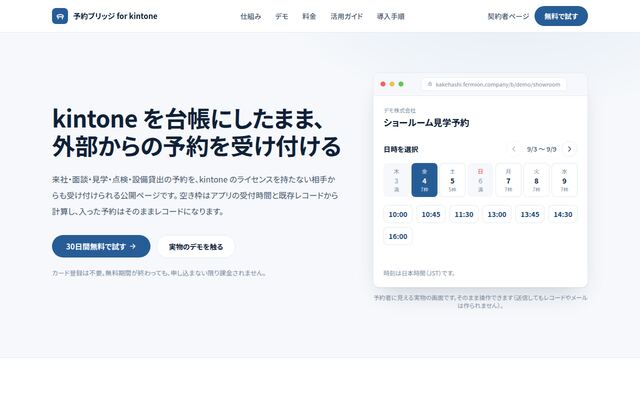This screenshot has height=400, width=640.
Task: Go to next week with right chevron
Action: tap(570, 149)
